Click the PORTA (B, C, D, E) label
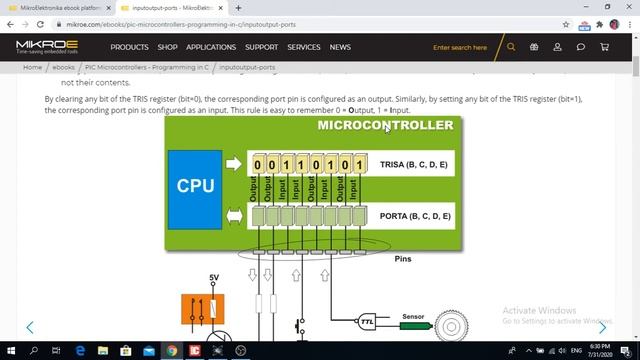This screenshot has height=360, width=640. point(415,216)
